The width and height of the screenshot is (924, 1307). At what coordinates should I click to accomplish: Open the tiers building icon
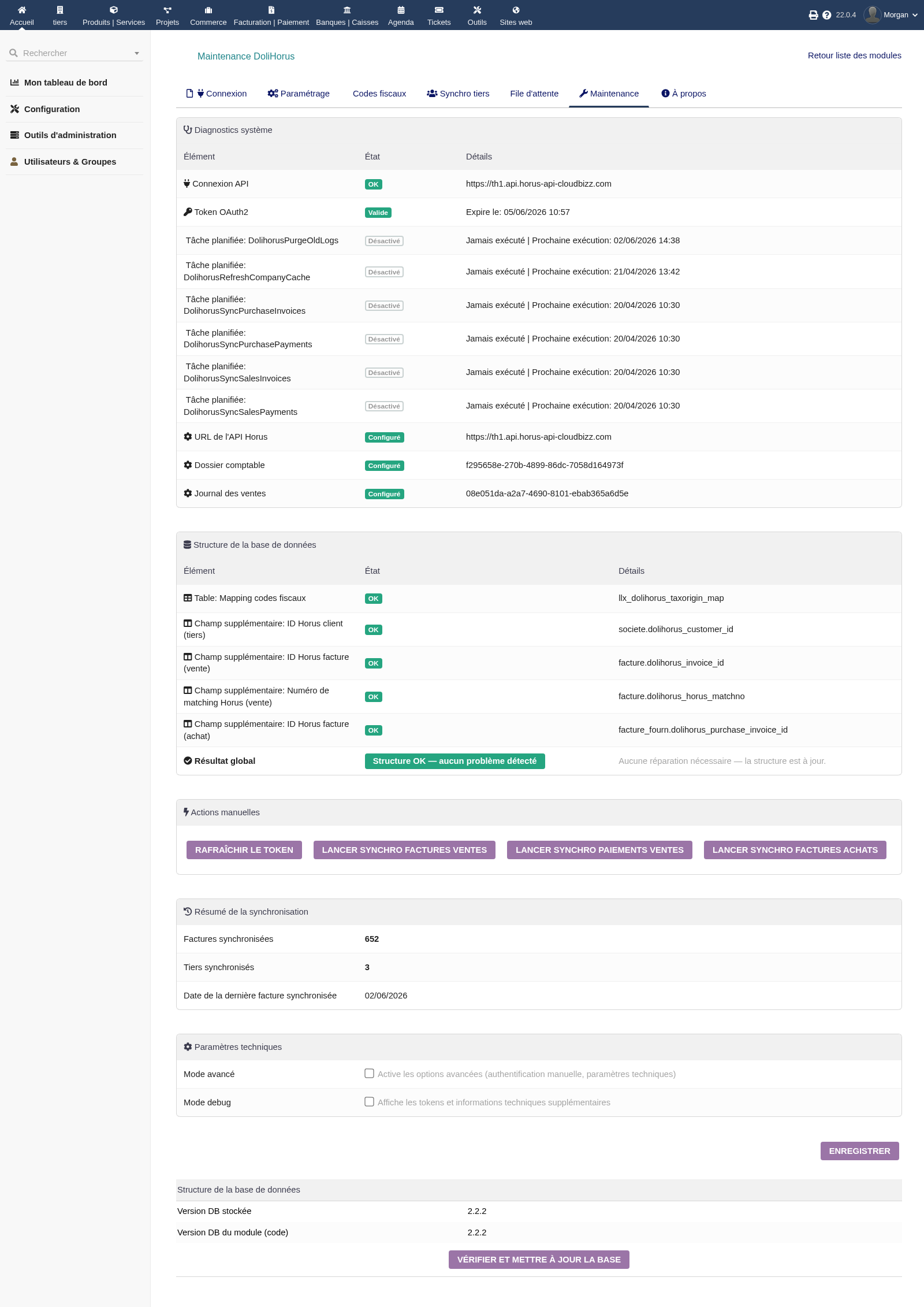click(x=60, y=10)
